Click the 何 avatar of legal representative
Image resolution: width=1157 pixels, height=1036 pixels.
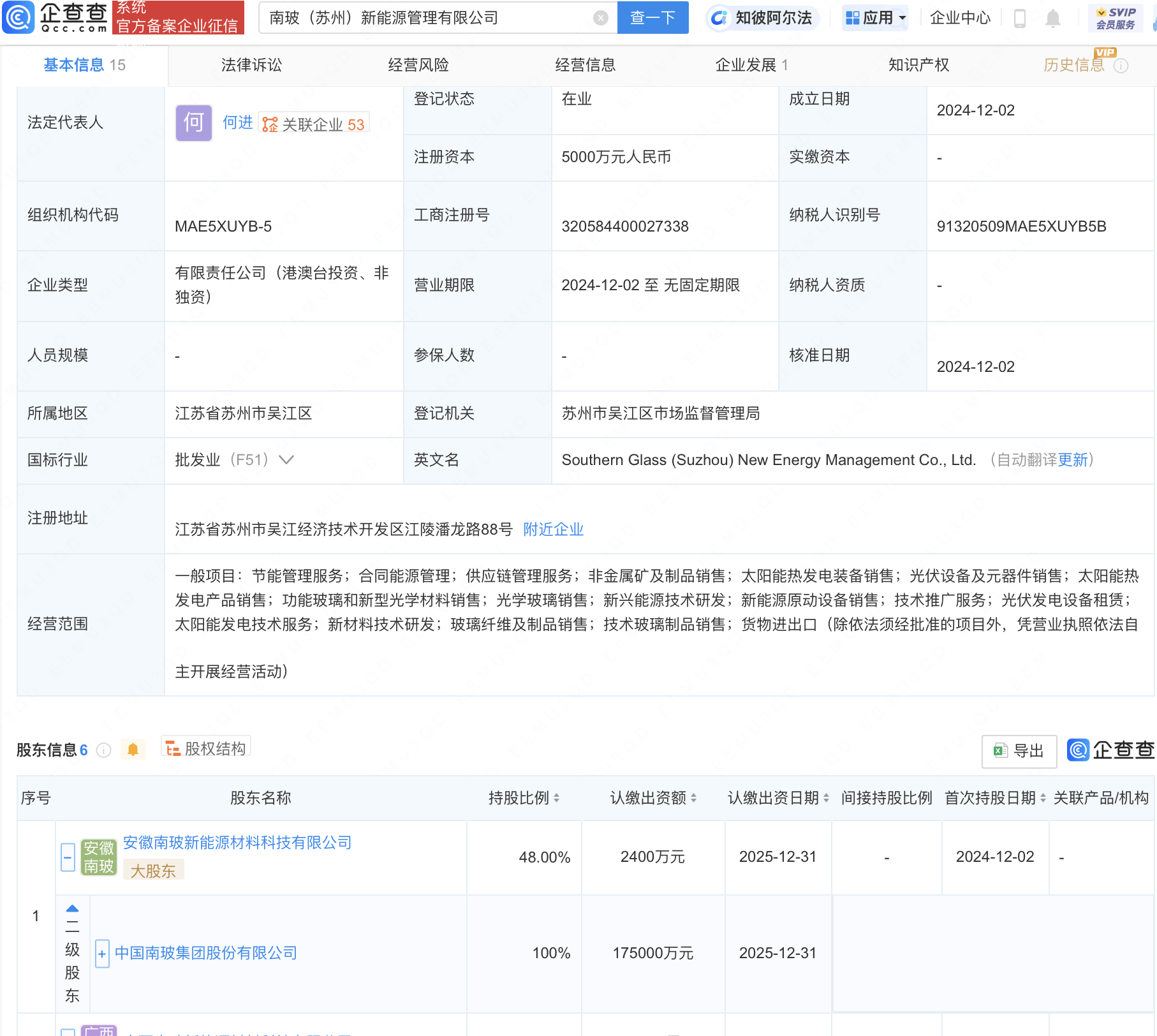click(194, 122)
